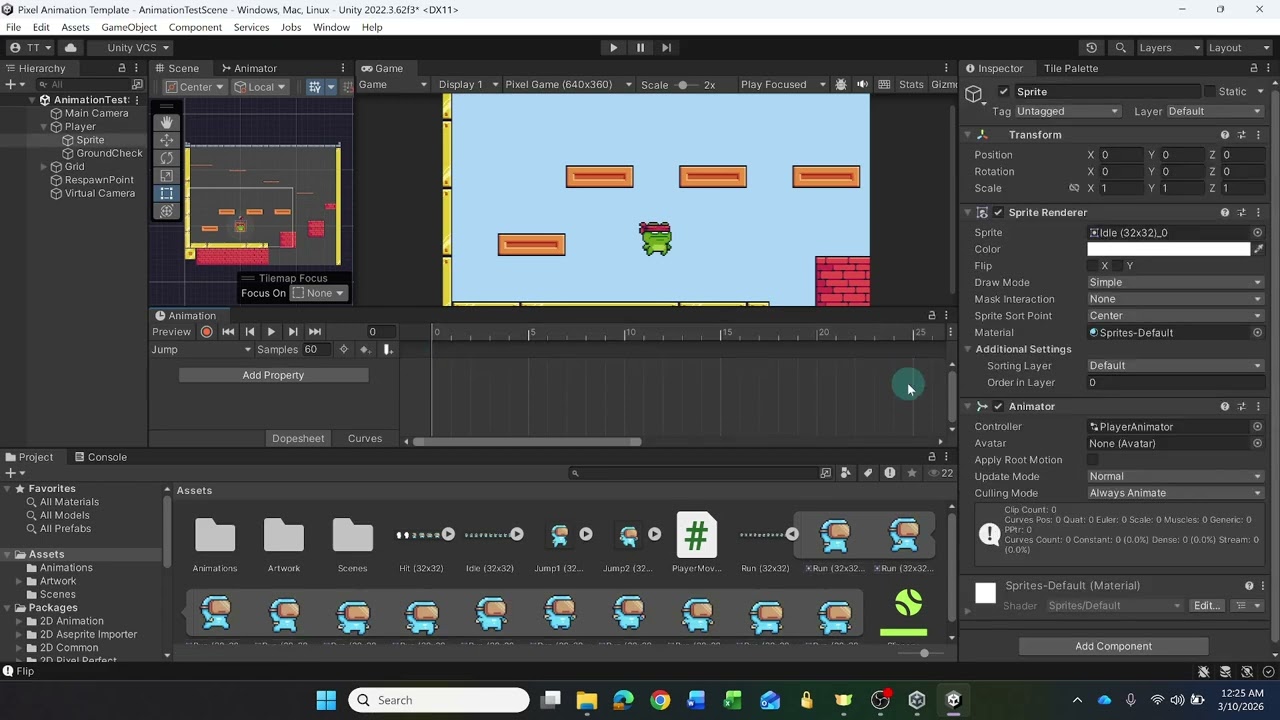Disable the Animator component checkbox
Screen dimensions: 1280x720
pyautogui.click(x=998, y=406)
